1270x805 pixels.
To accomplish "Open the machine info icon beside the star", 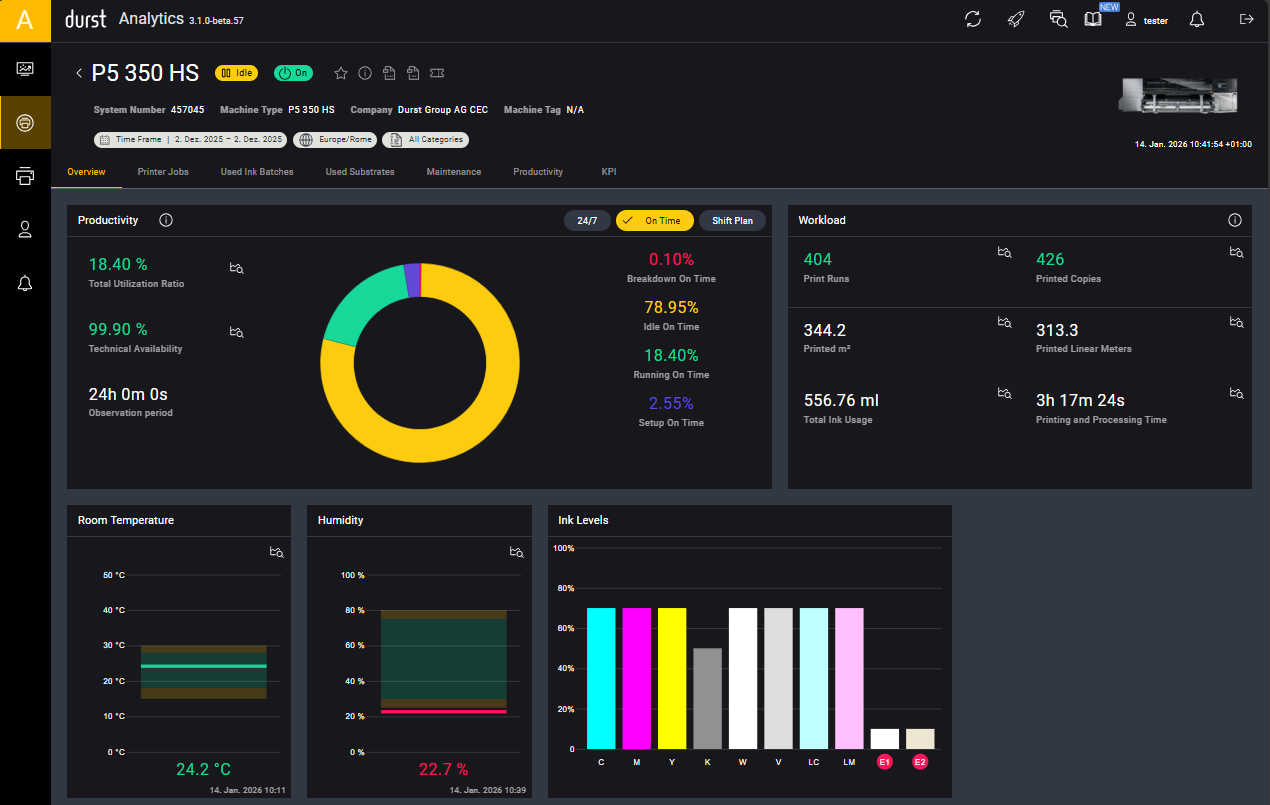I will [365, 73].
